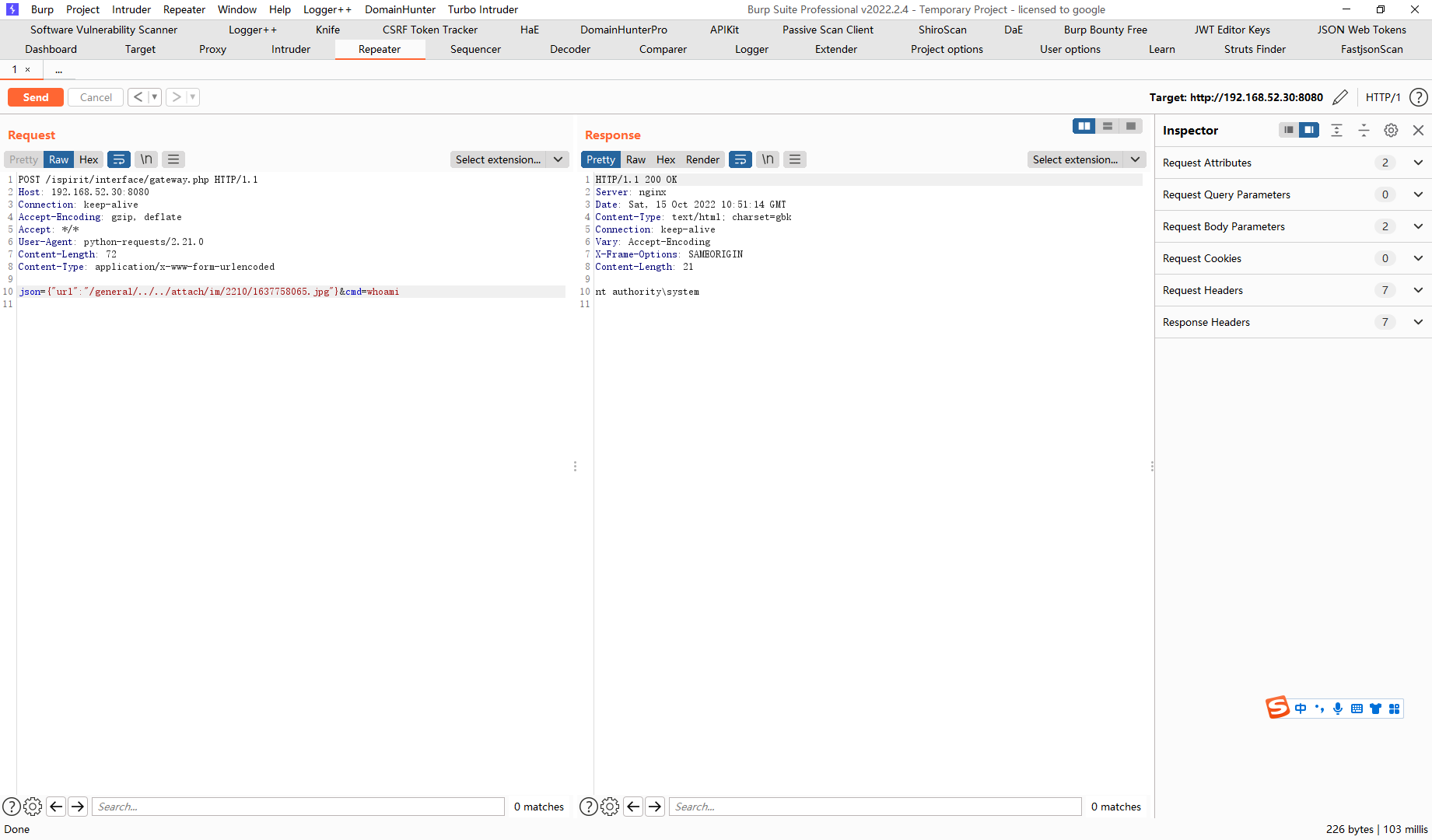Screen dimensions: 1432x840
Task: Open response search help icon
Action: [x=589, y=807]
